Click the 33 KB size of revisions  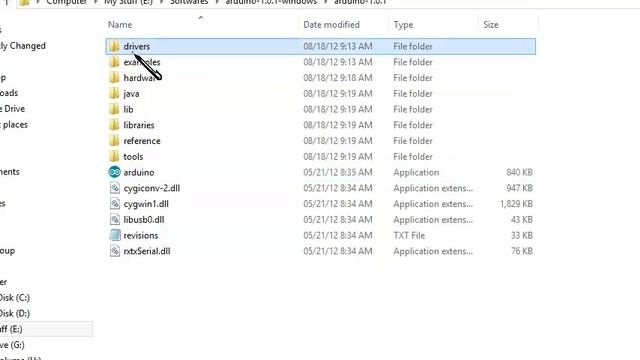[x=522, y=235]
